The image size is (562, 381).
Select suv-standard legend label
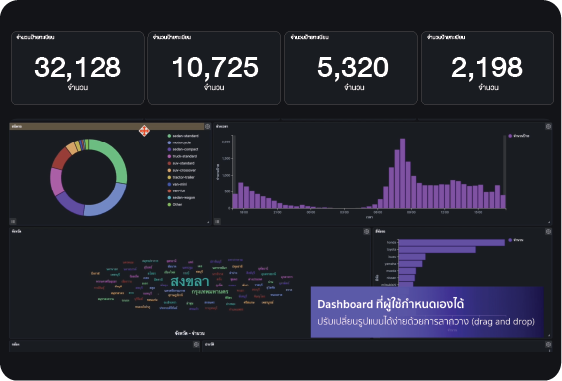[x=184, y=163]
